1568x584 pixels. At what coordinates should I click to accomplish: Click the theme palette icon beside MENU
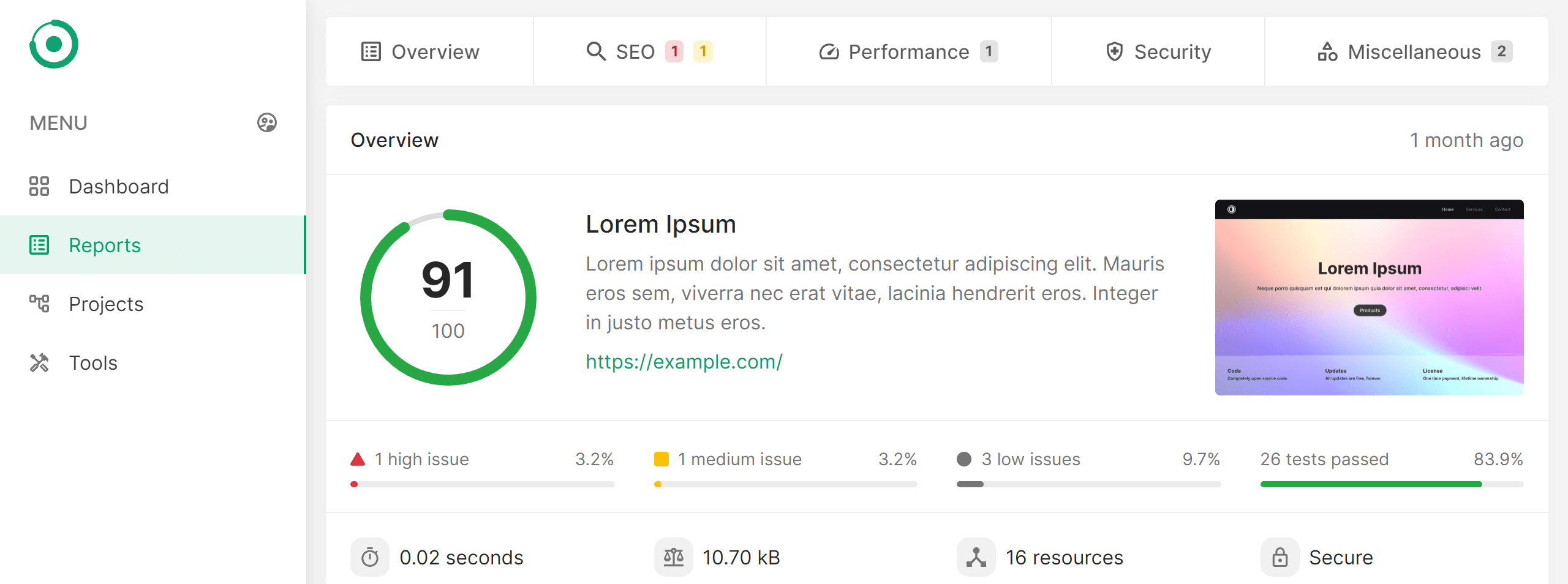tap(266, 122)
